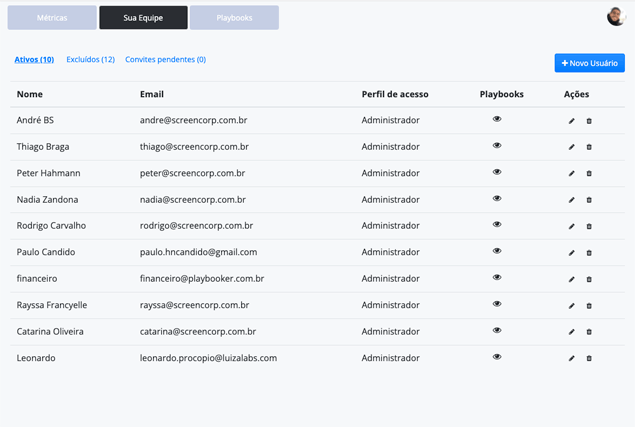Edit the Paulo Candido user
This screenshot has height=441, width=635.
[x=571, y=253]
